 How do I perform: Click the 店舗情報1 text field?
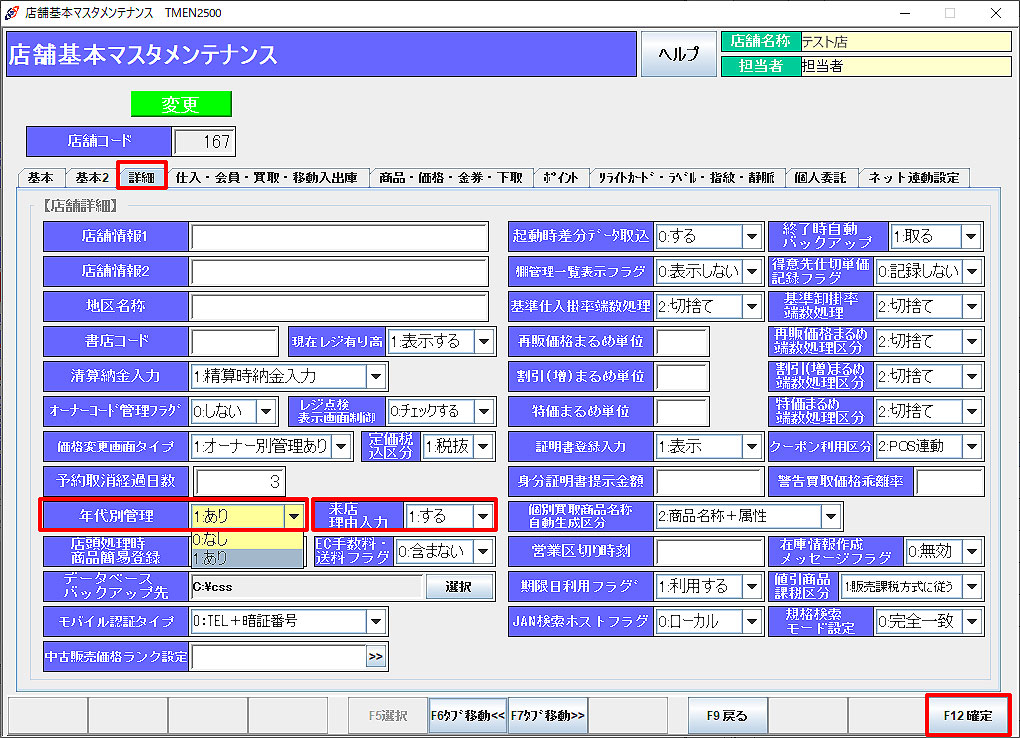click(338, 237)
